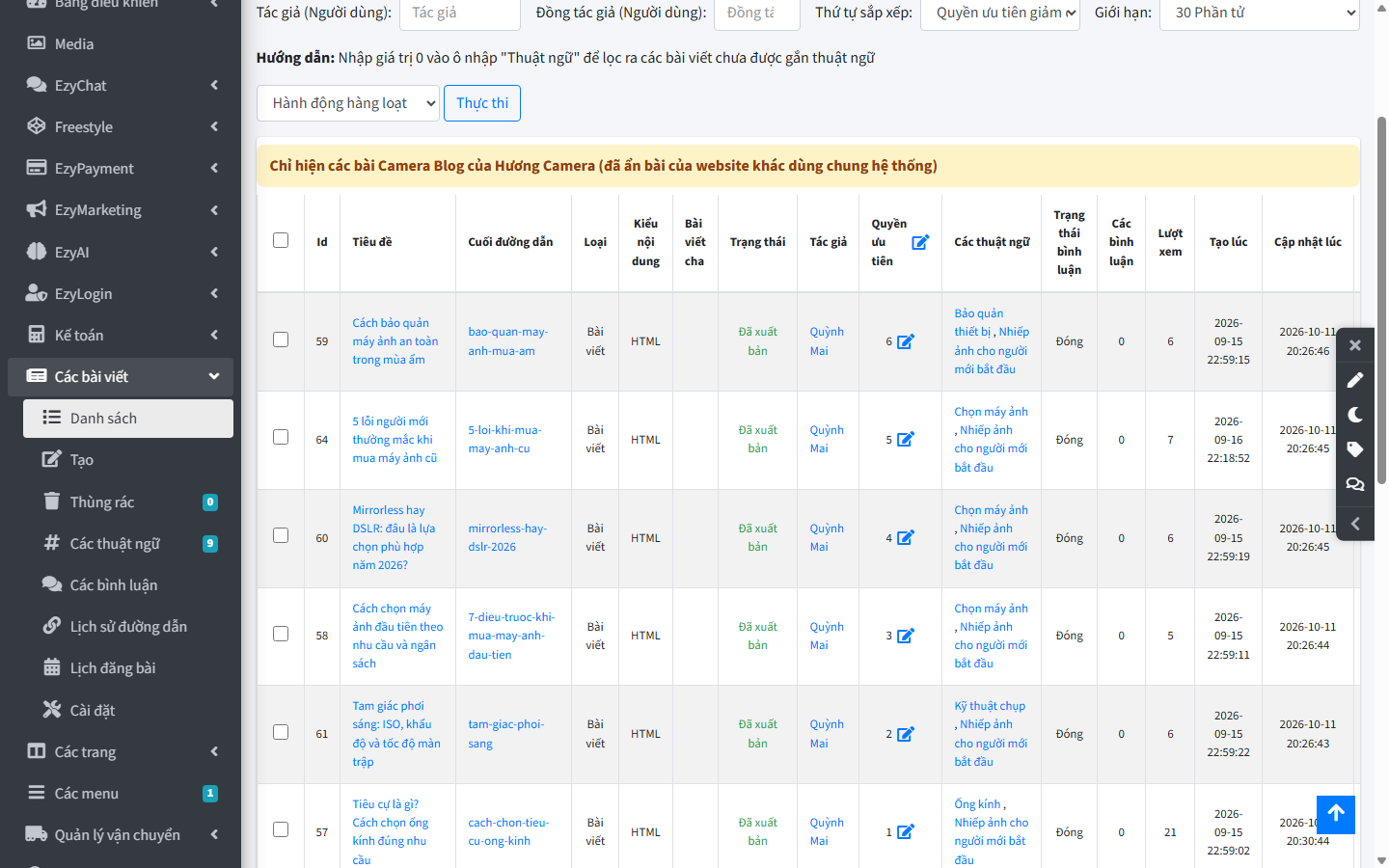Open article Cách bảo quản máy ảnh an toàn
The image size is (1389, 868).
click(x=395, y=341)
